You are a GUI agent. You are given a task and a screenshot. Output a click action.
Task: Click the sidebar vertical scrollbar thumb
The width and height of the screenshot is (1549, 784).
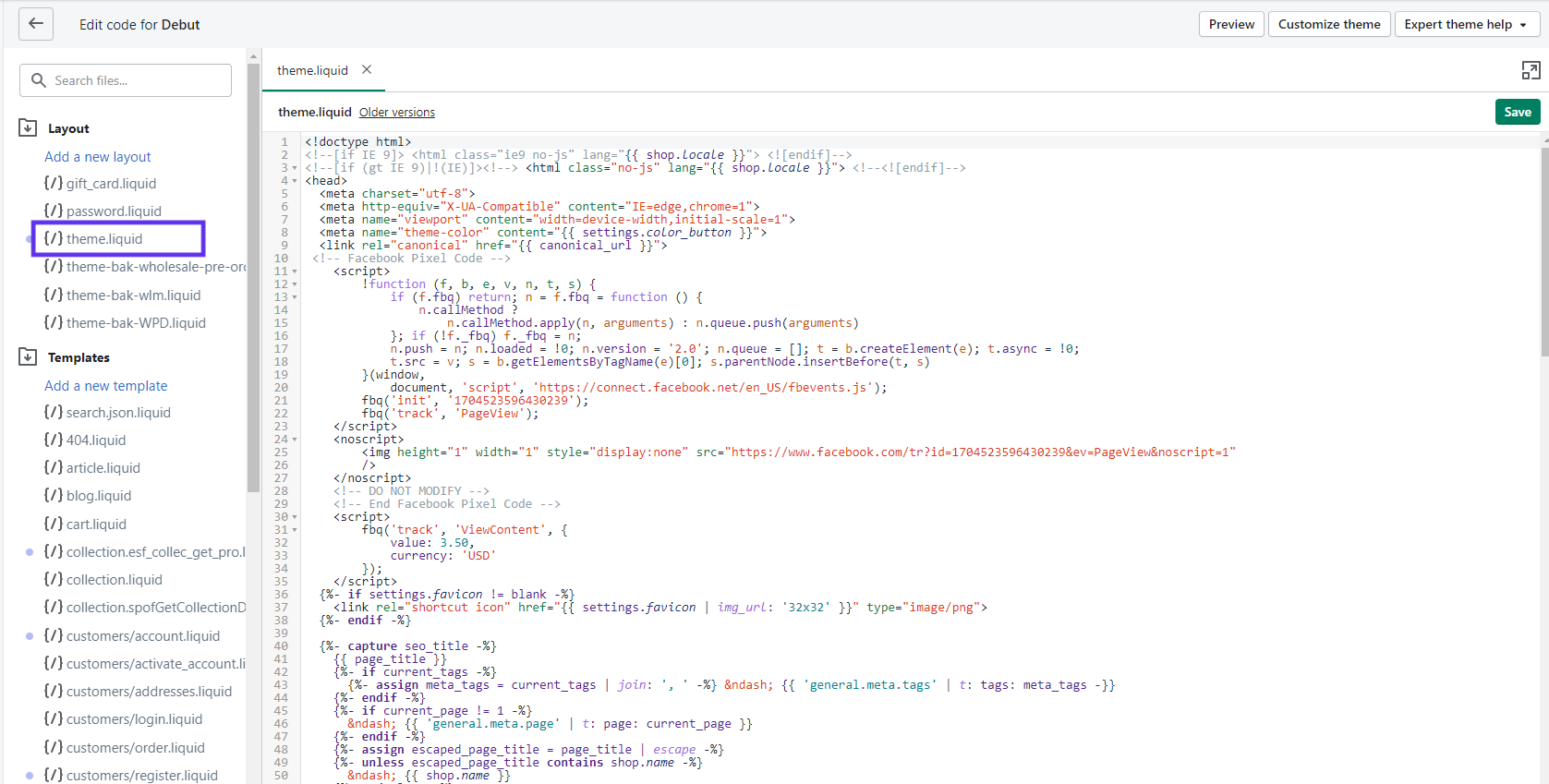pyautogui.click(x=253, y=277)
